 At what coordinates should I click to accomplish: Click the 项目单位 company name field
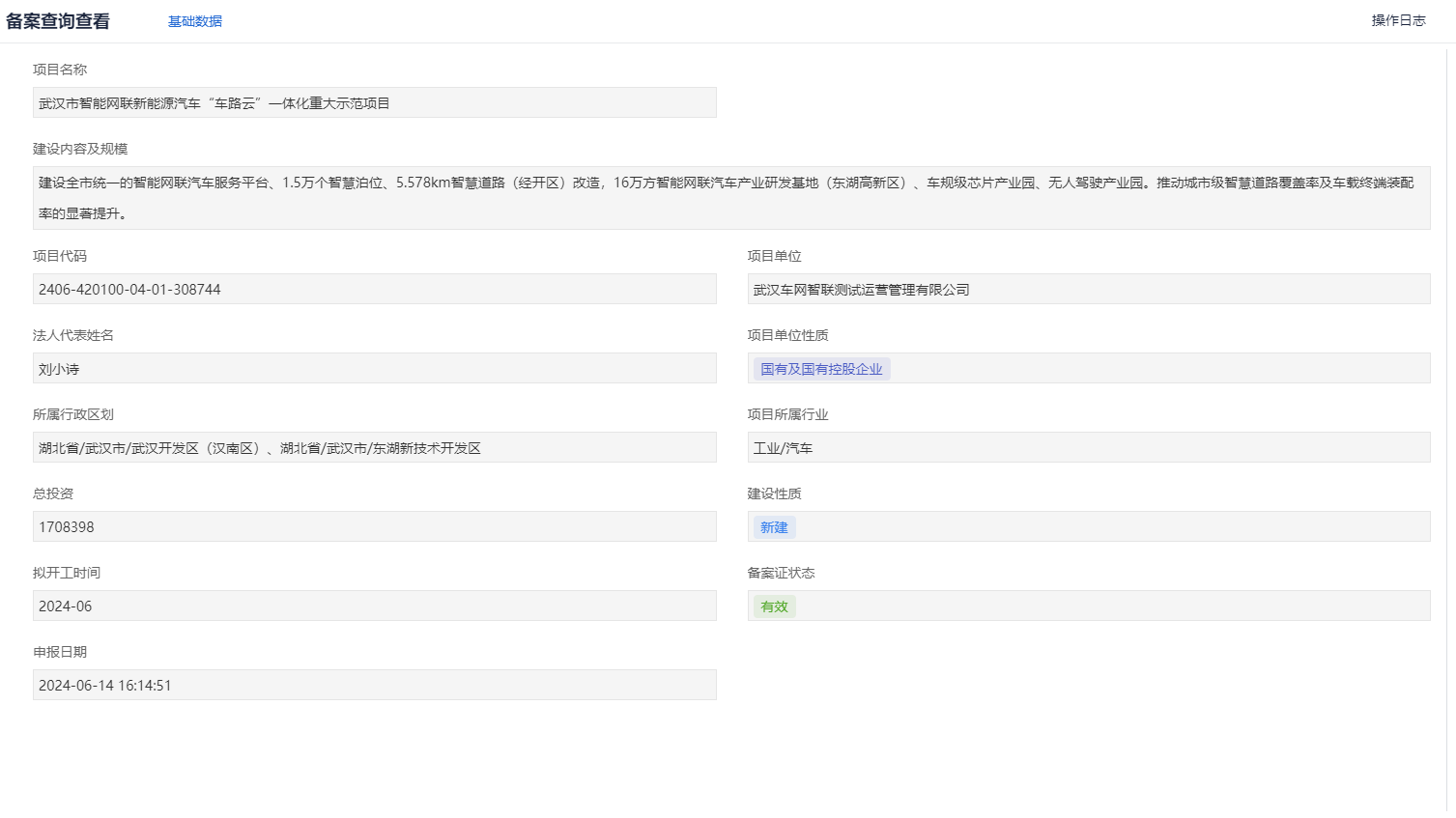coord(1088,290)
